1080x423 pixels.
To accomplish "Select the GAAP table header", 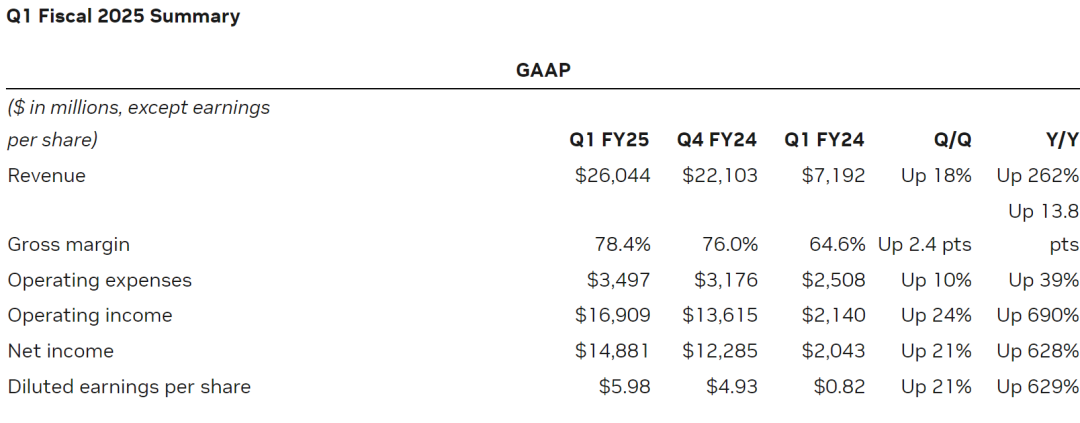I will tap(543, 70).
